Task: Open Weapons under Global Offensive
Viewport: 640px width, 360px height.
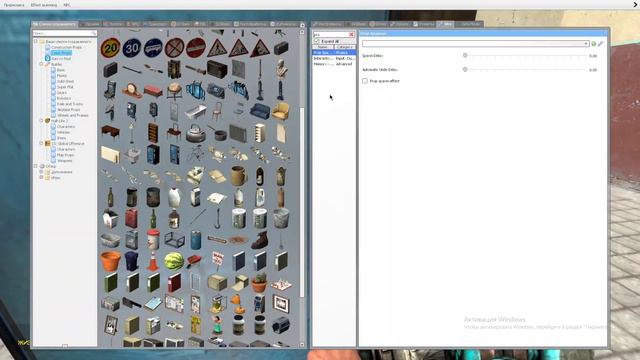Action: (x=64, y=161)
